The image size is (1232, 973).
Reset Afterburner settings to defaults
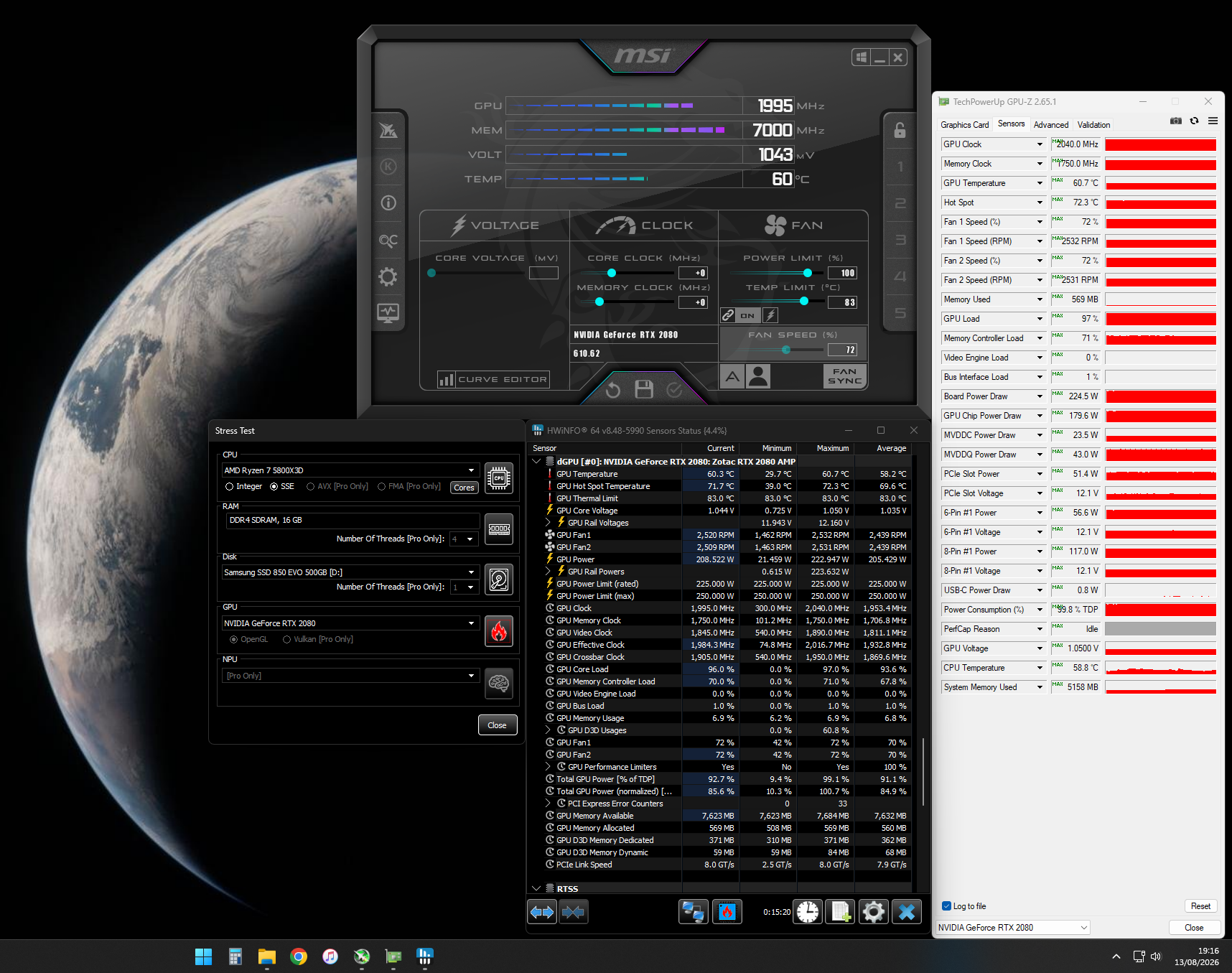[x=612, y=390]
